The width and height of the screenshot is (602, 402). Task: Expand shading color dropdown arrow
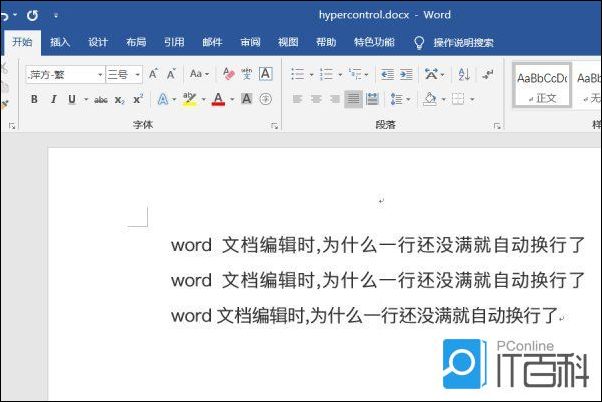pyautogui.click(x=443, y=100)
